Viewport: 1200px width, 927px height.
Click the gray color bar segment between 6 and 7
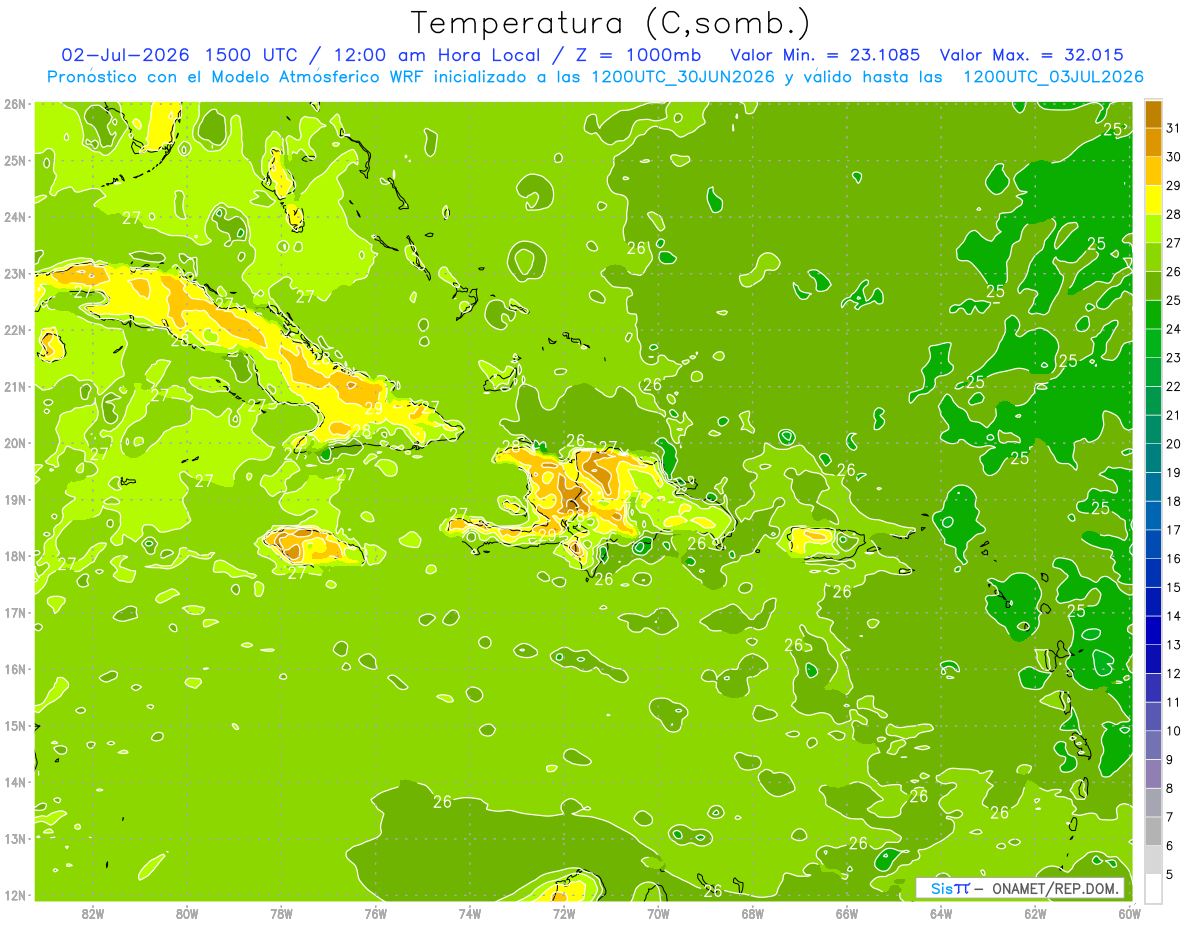1153,831
